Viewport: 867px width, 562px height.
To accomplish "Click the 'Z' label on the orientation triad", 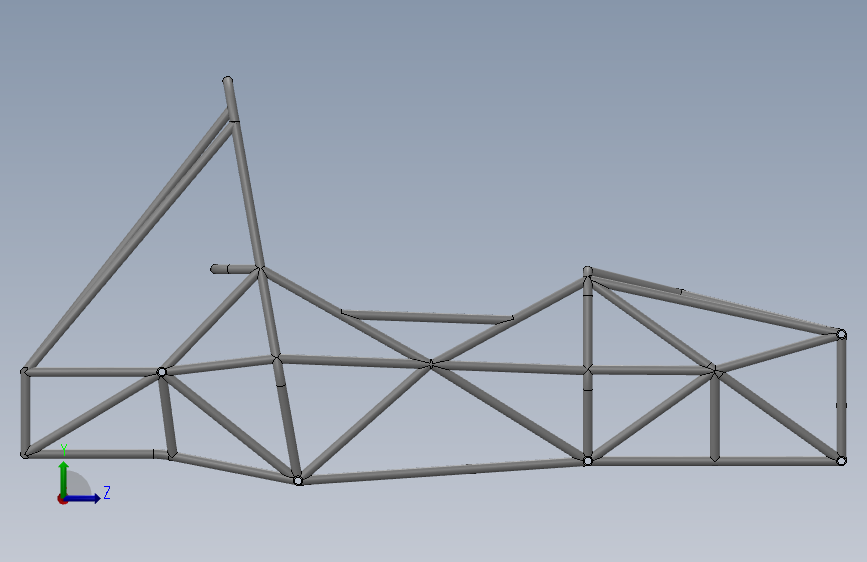I will [x=107, y=492].
